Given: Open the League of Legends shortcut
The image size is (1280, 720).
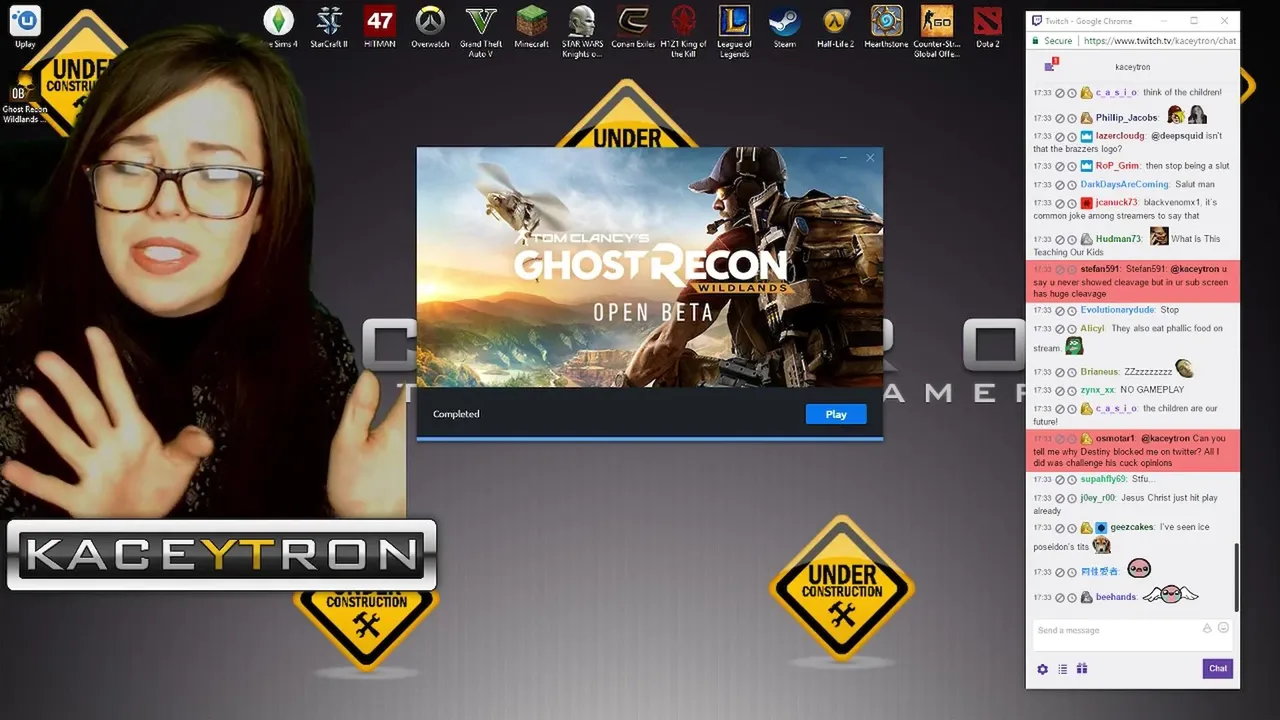Looking at the screenshot, I should click(x=734, y=31).
